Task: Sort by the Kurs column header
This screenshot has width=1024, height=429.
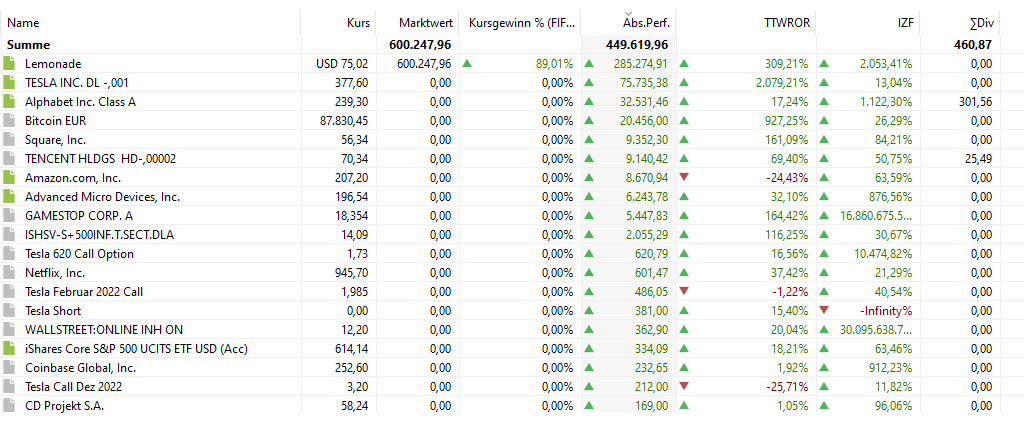Action: click(359, 23)
